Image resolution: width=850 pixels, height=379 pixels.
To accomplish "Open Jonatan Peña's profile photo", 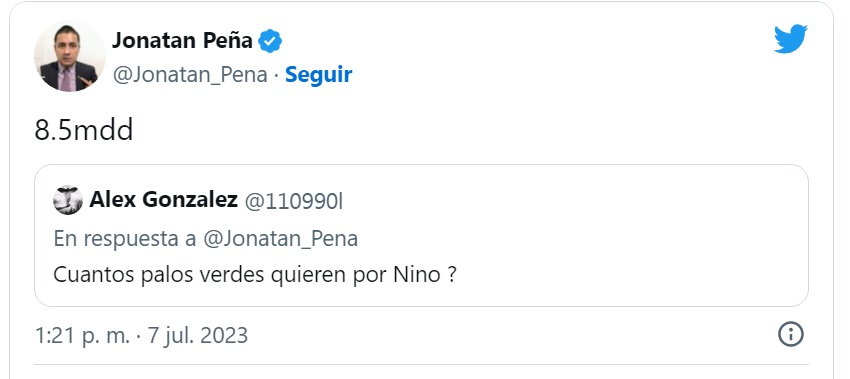I will (x=69, y=56).
